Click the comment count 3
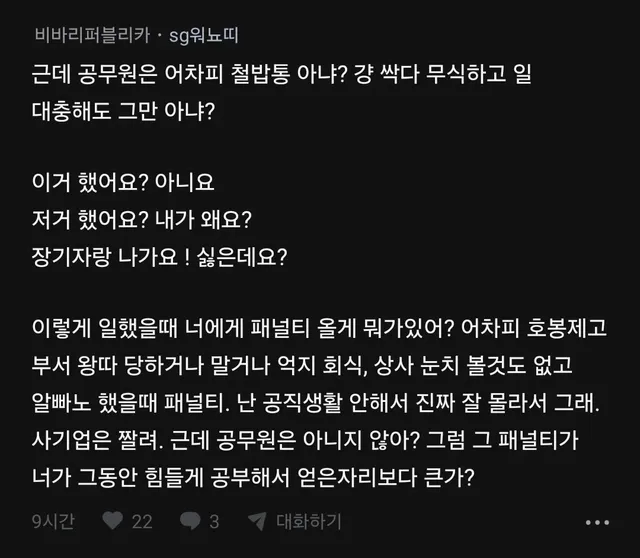The height and width of the screenshot is (558, 640). tap(214, 521)
